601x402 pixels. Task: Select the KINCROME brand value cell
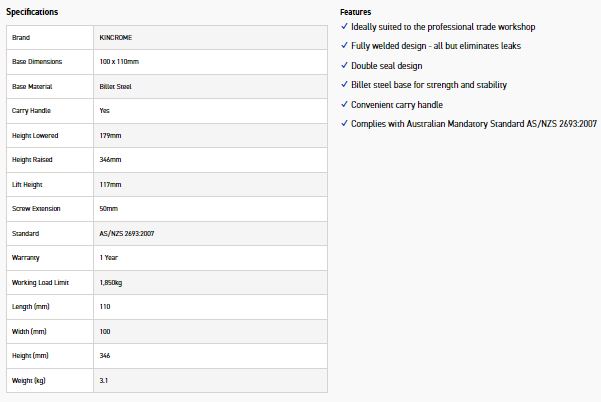(117, 38)
